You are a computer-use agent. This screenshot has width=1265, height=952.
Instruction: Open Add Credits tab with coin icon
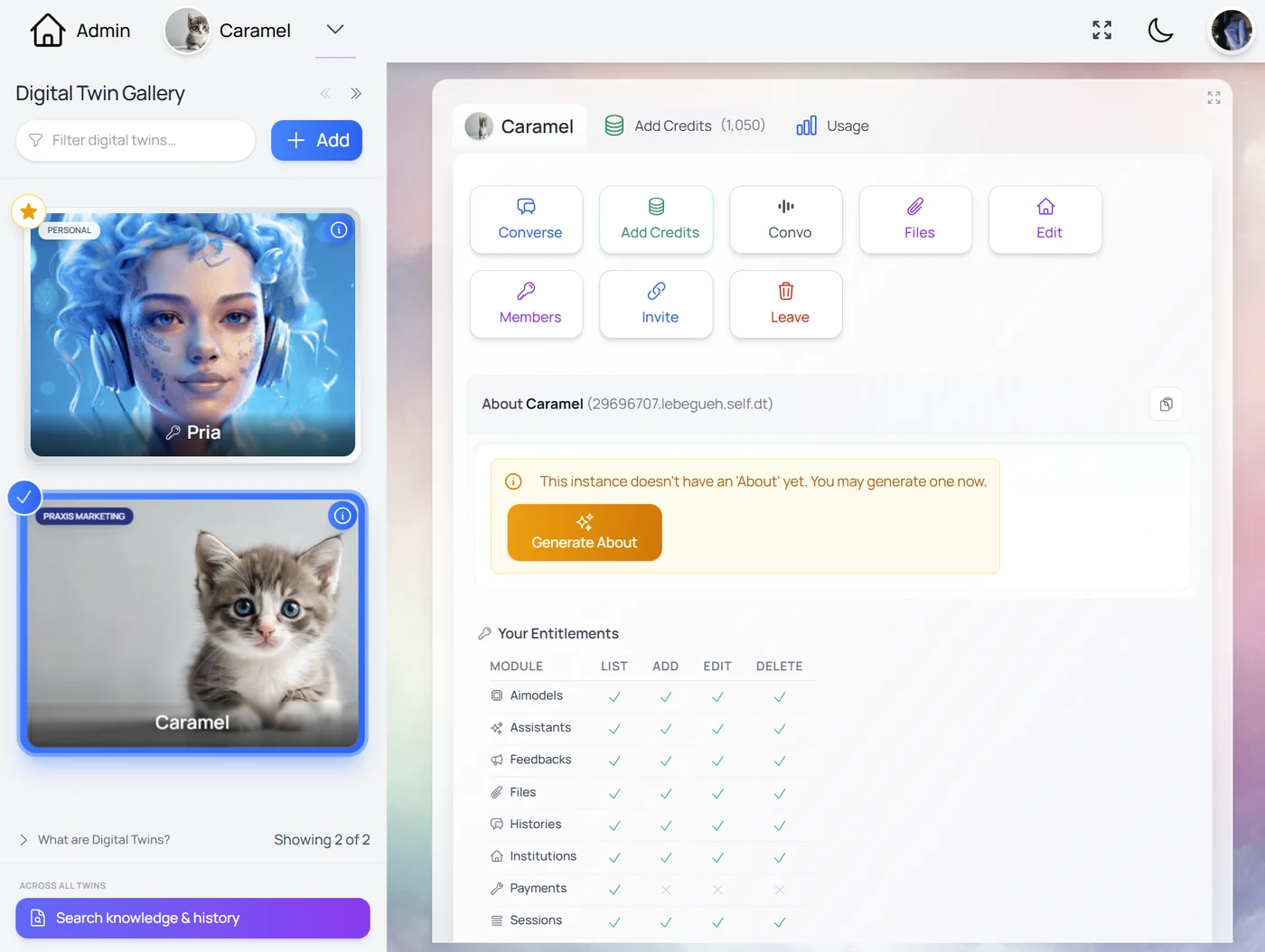(x=685, y=126)
